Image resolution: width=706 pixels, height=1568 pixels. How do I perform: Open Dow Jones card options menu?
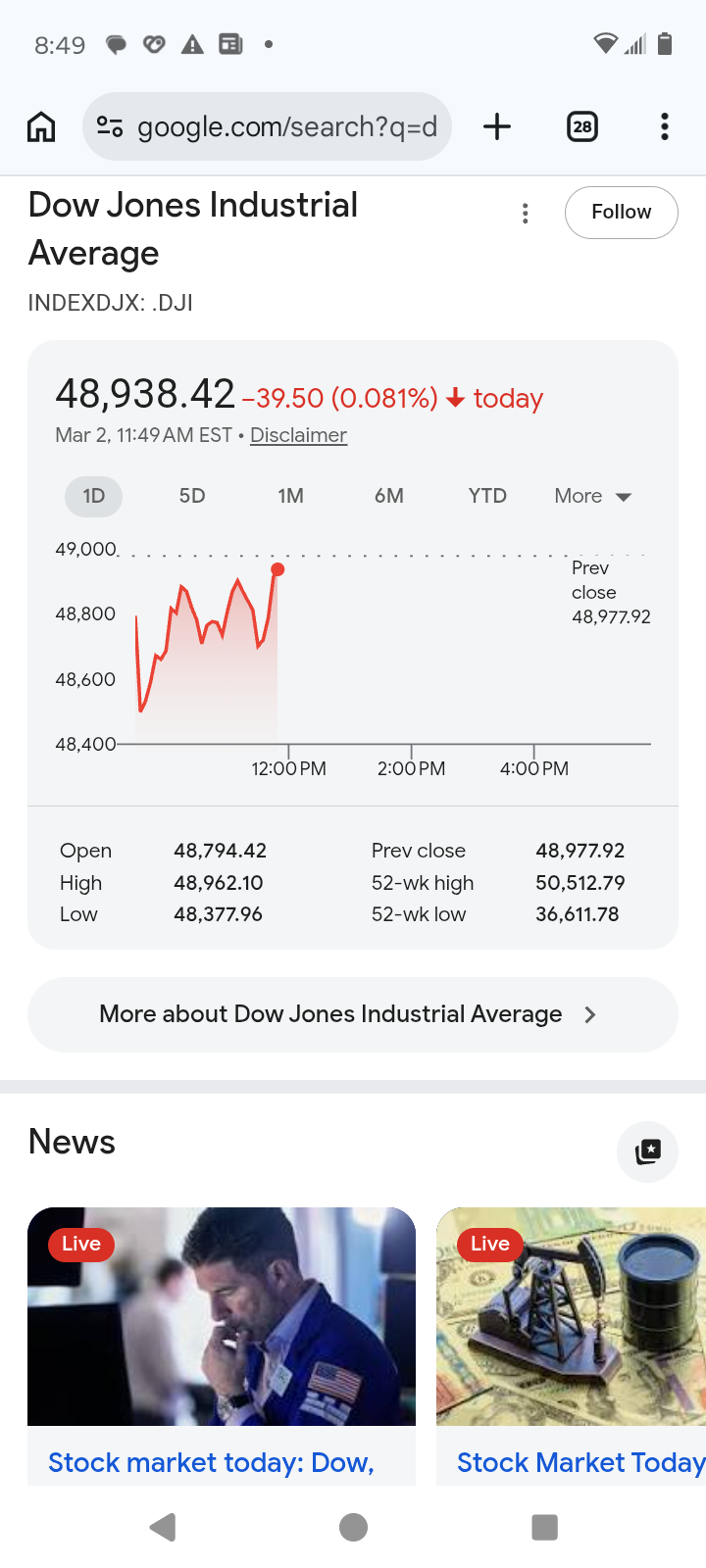point(526,214)
